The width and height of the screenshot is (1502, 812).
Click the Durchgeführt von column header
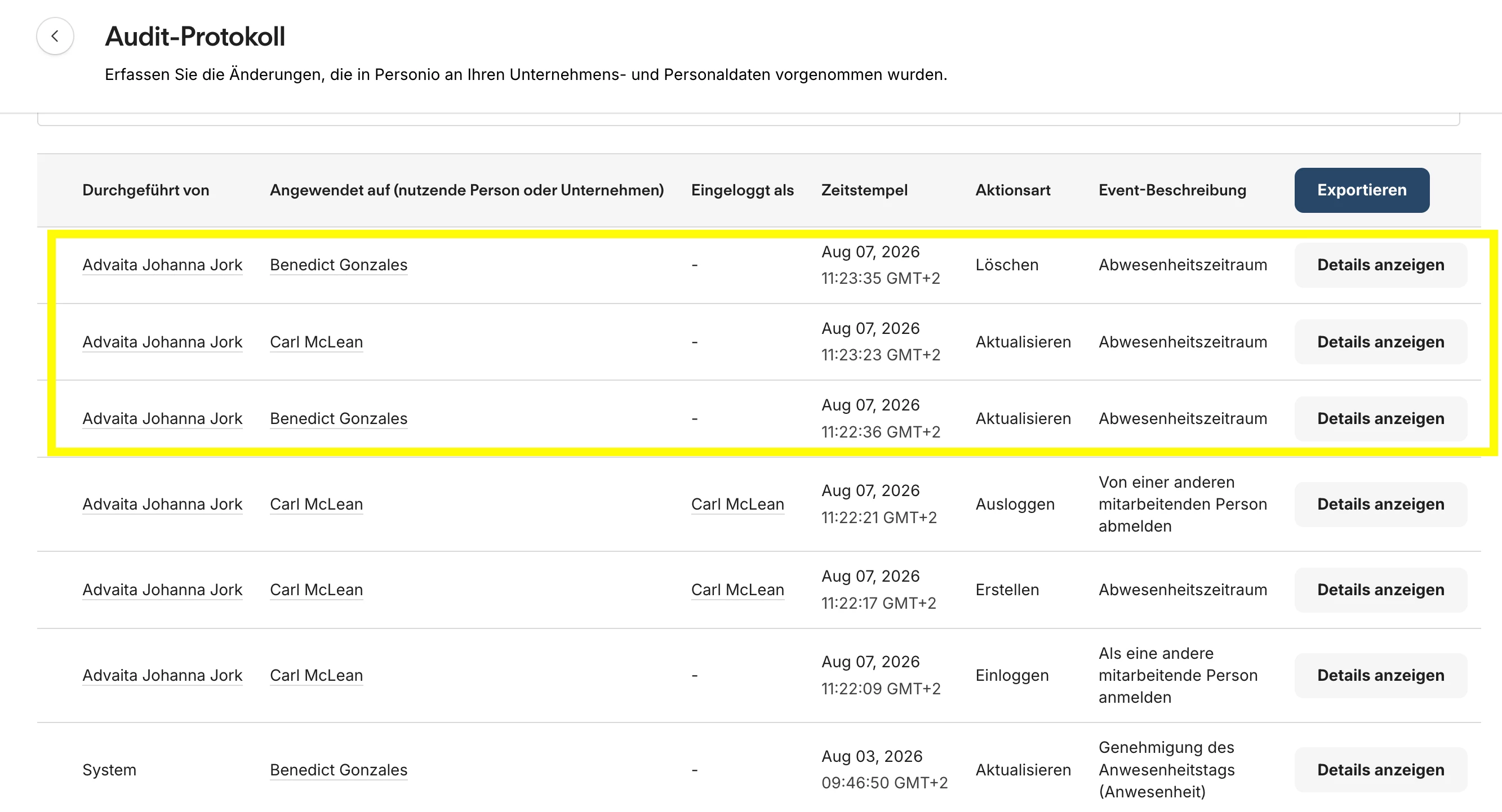(x=146, y=190)
